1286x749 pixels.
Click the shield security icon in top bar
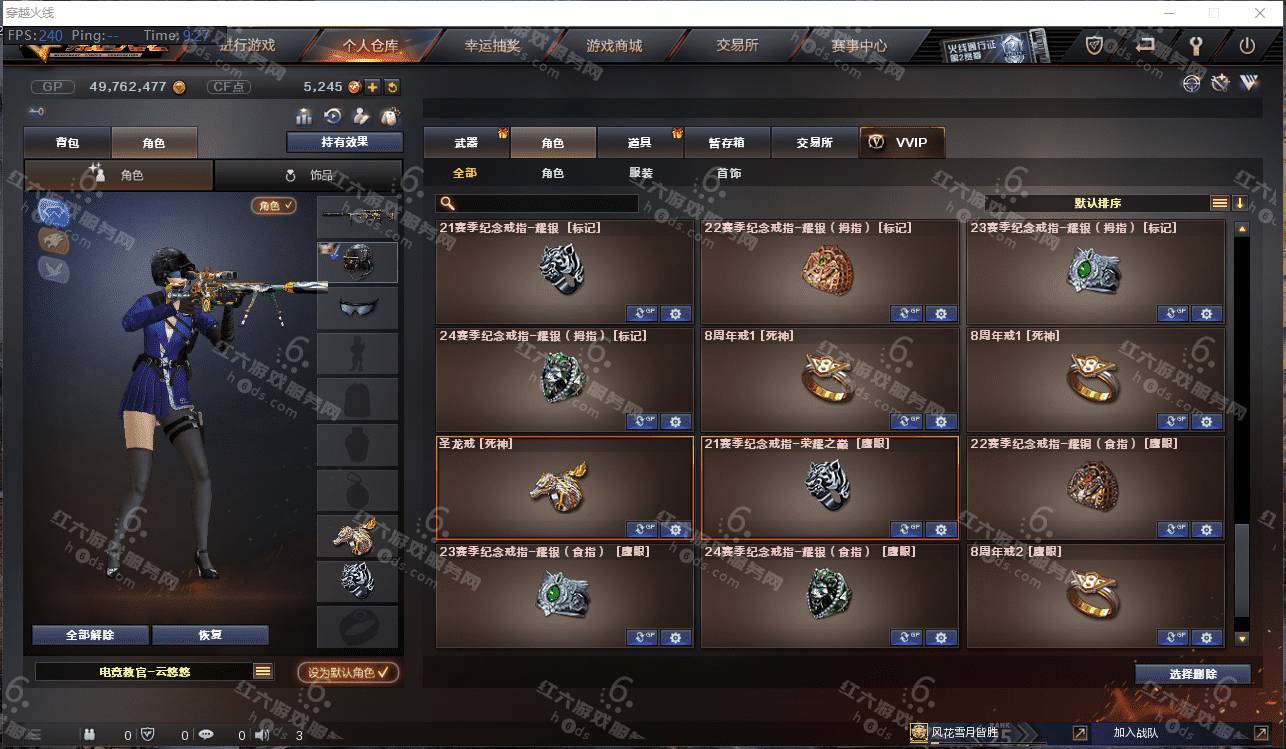[x=1094, y=46]
